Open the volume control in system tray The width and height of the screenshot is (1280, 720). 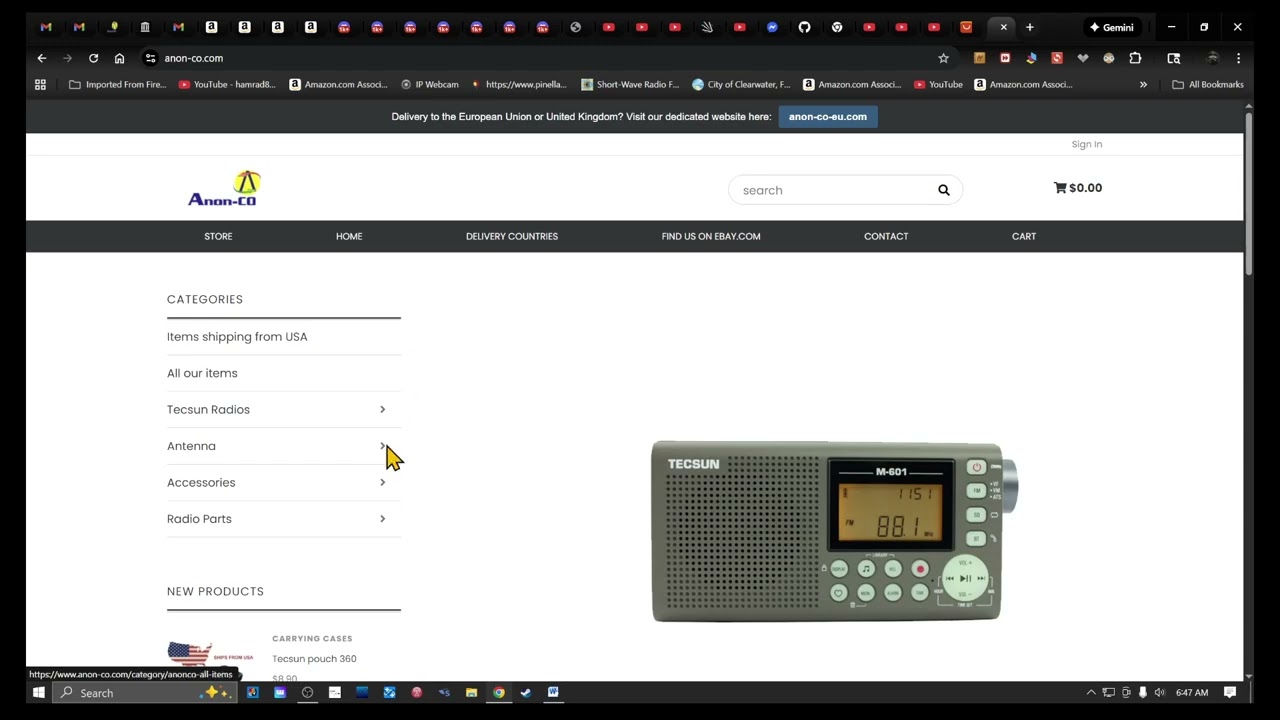[x=1159, y=692]
